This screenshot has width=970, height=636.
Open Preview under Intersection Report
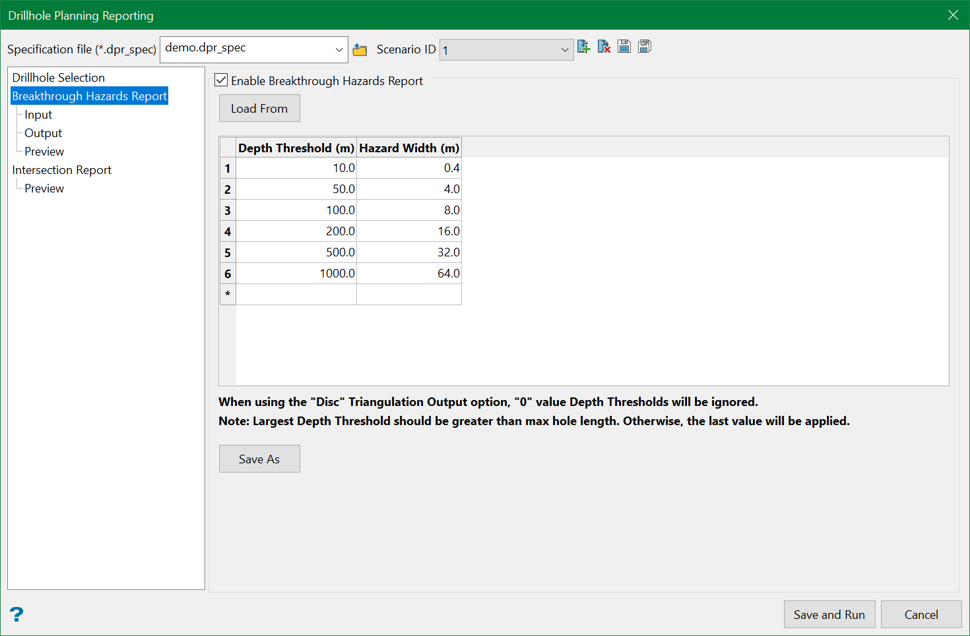(x=44, y=188)
